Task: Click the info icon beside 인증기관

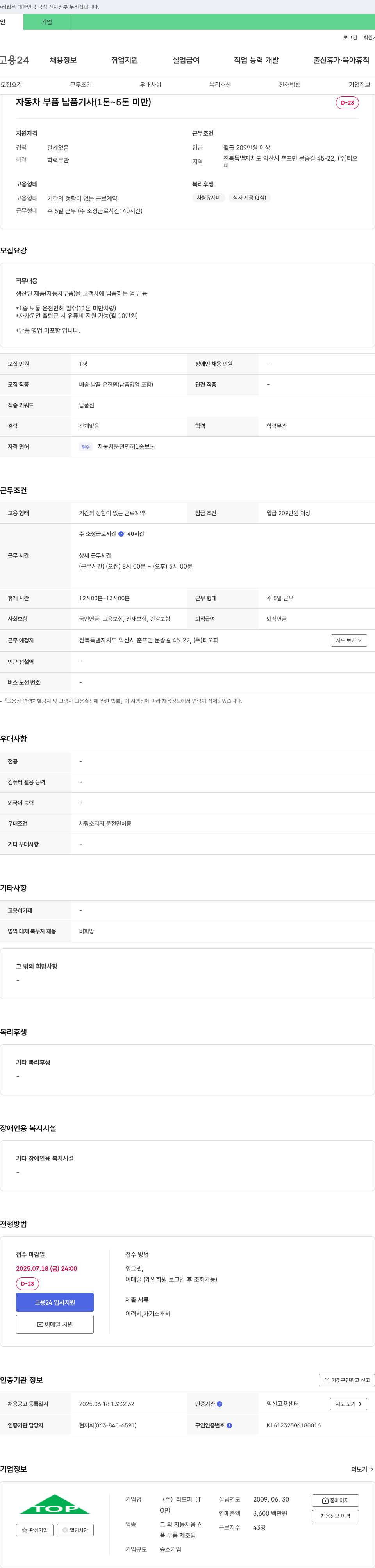Action: tap(220, 1404)
